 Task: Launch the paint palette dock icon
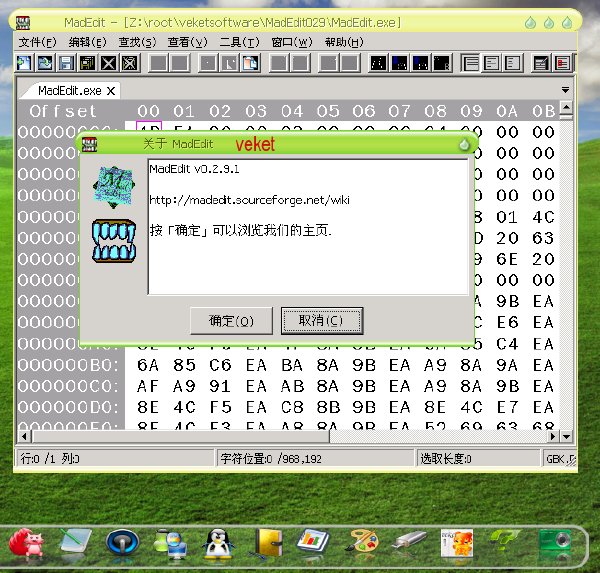[x=362, y=541]
